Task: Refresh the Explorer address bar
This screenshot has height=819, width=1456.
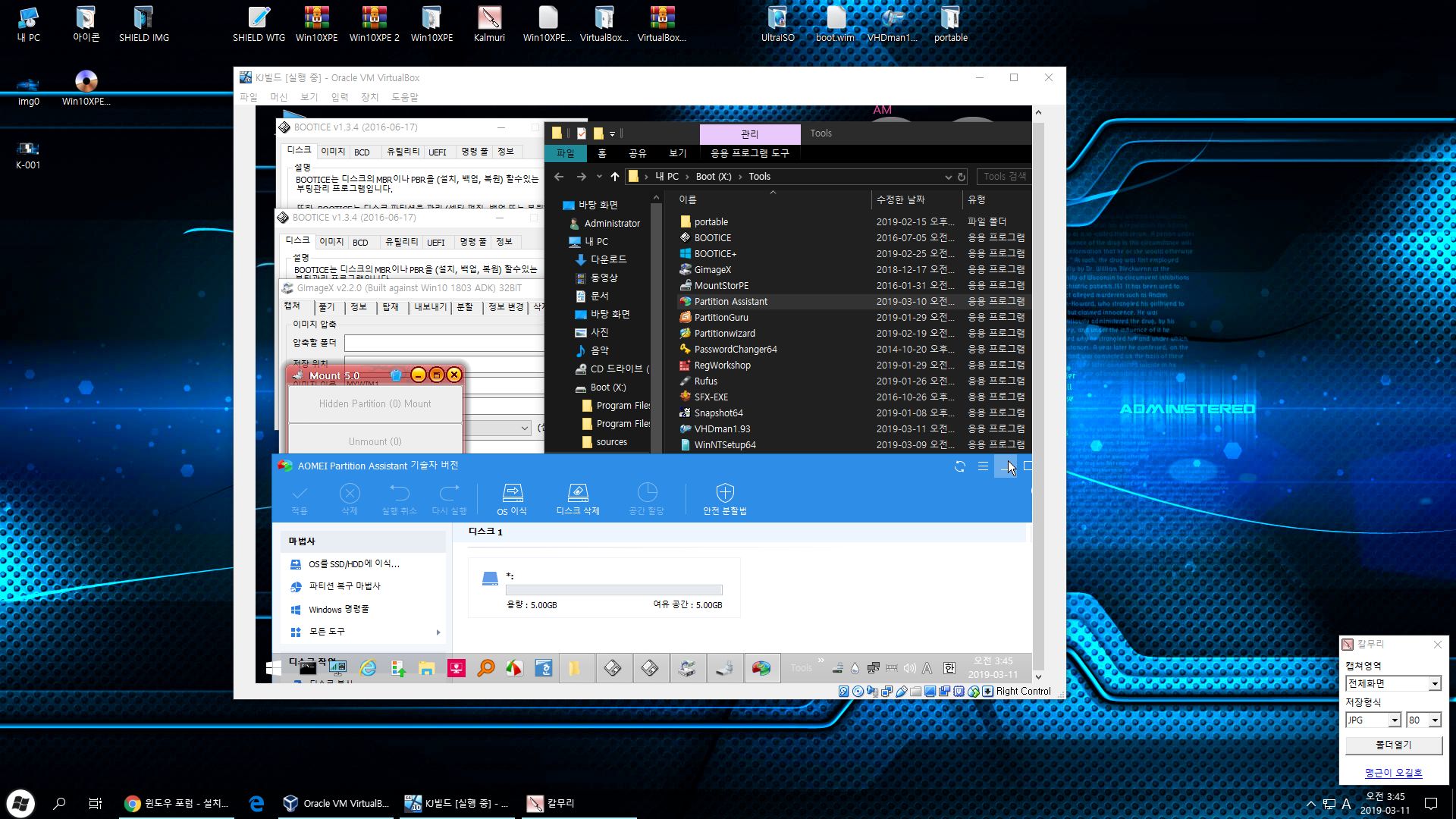Action: coord(962,177)
